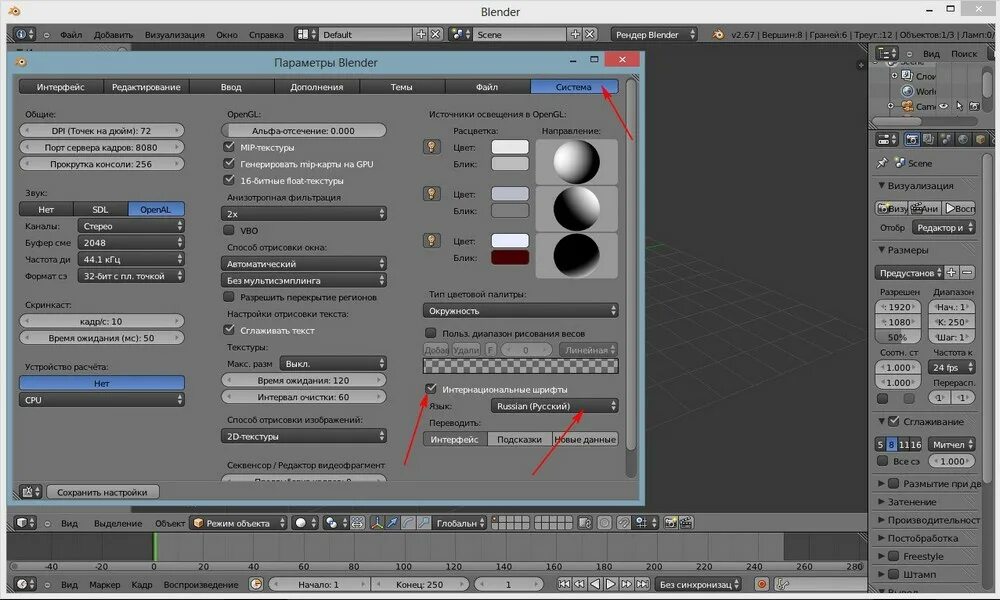Click the pin icon next to Scene
1000x600 pixels.
(x=883, y=163)
